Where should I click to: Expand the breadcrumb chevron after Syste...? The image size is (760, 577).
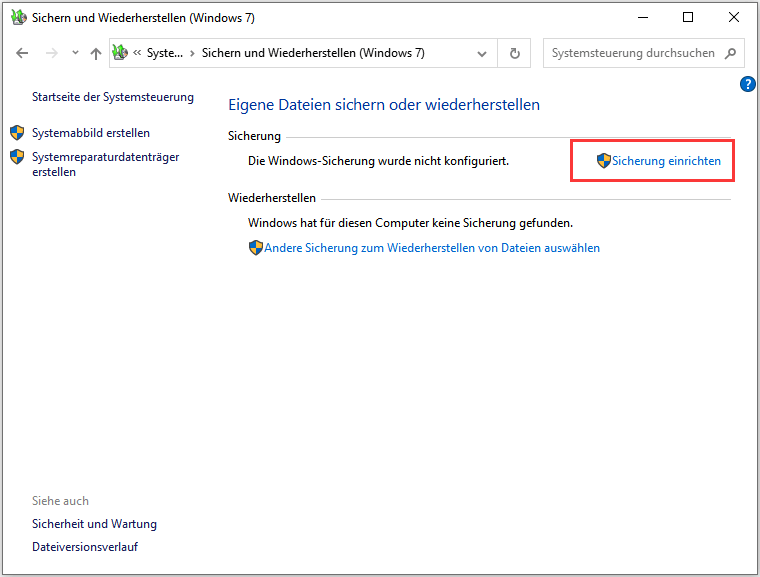click(192, 53)
